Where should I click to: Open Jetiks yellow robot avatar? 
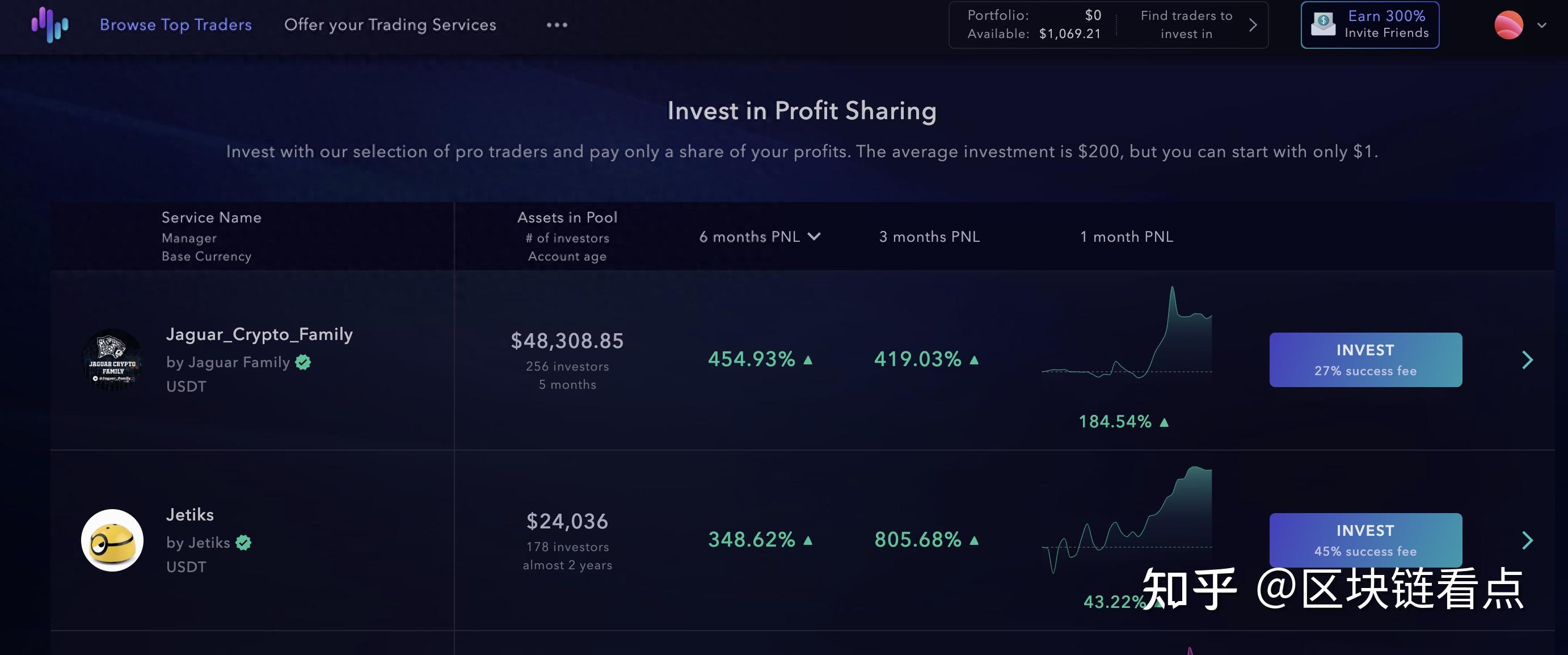[112, 540]
